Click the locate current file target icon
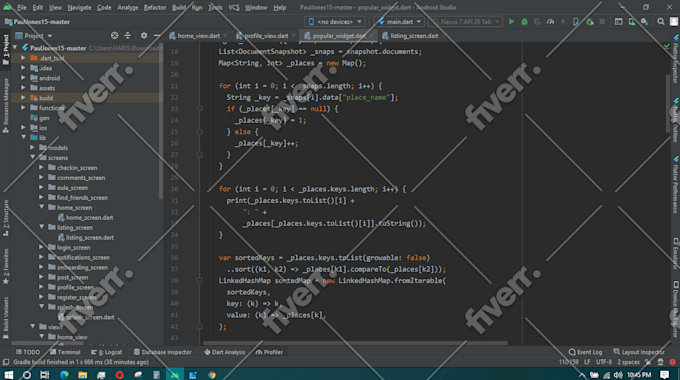The height and width of the screenshot is (380, 680). pos(114,36)
